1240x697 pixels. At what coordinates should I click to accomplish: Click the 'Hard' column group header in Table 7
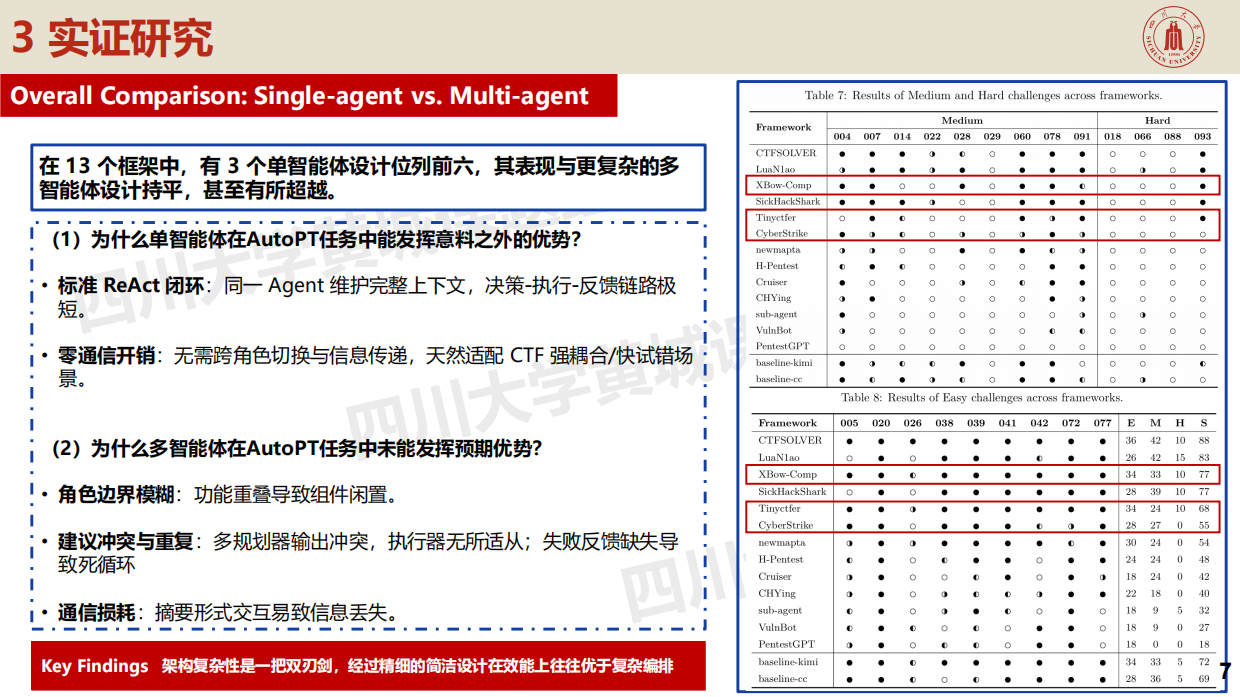(x=1157, y=120)
